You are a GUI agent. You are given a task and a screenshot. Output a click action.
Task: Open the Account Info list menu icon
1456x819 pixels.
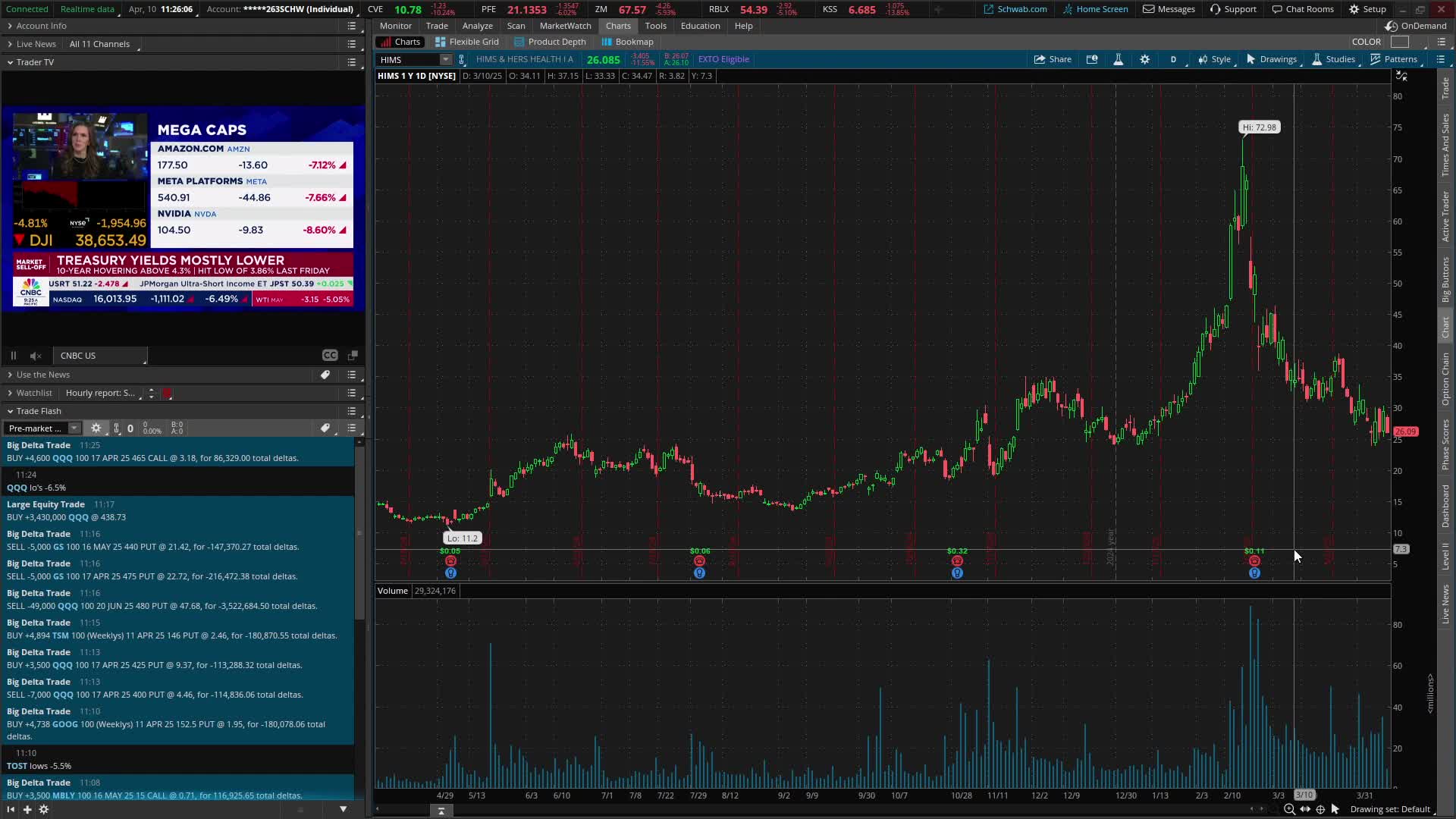coord(351,26)
